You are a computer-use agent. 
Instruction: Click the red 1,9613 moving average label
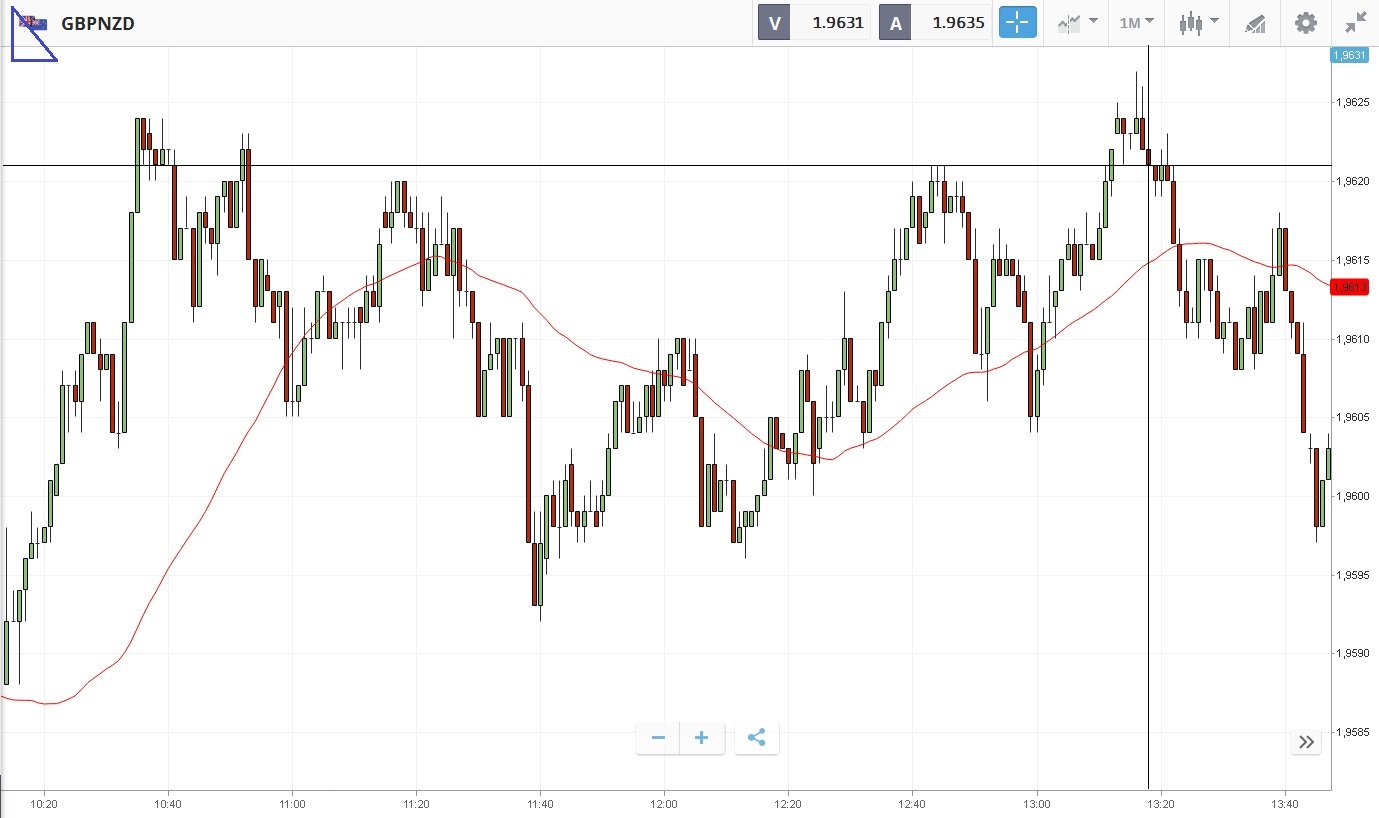click(1349, 287)
